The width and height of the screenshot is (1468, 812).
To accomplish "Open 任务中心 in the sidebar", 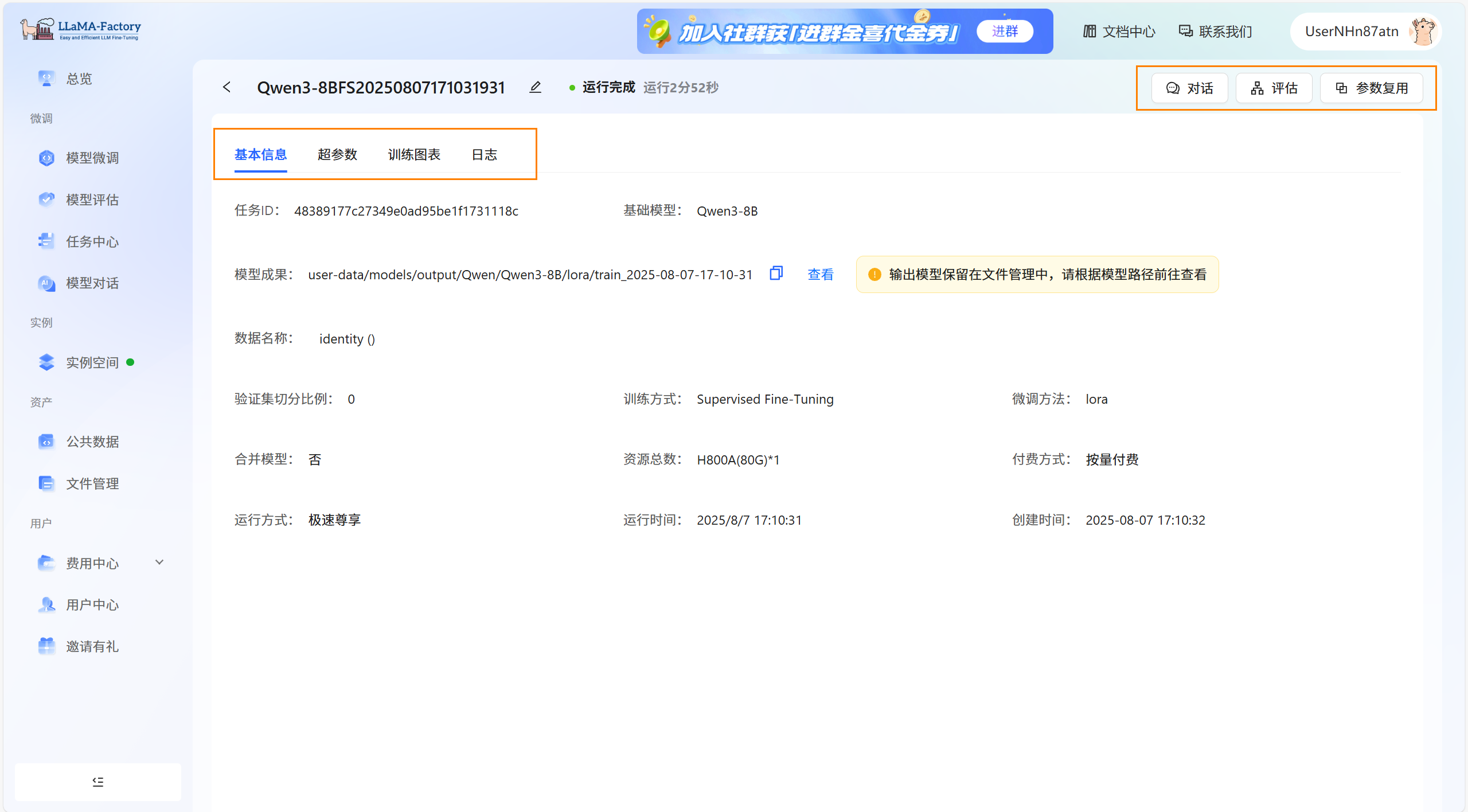I will [x=92, y=241].
